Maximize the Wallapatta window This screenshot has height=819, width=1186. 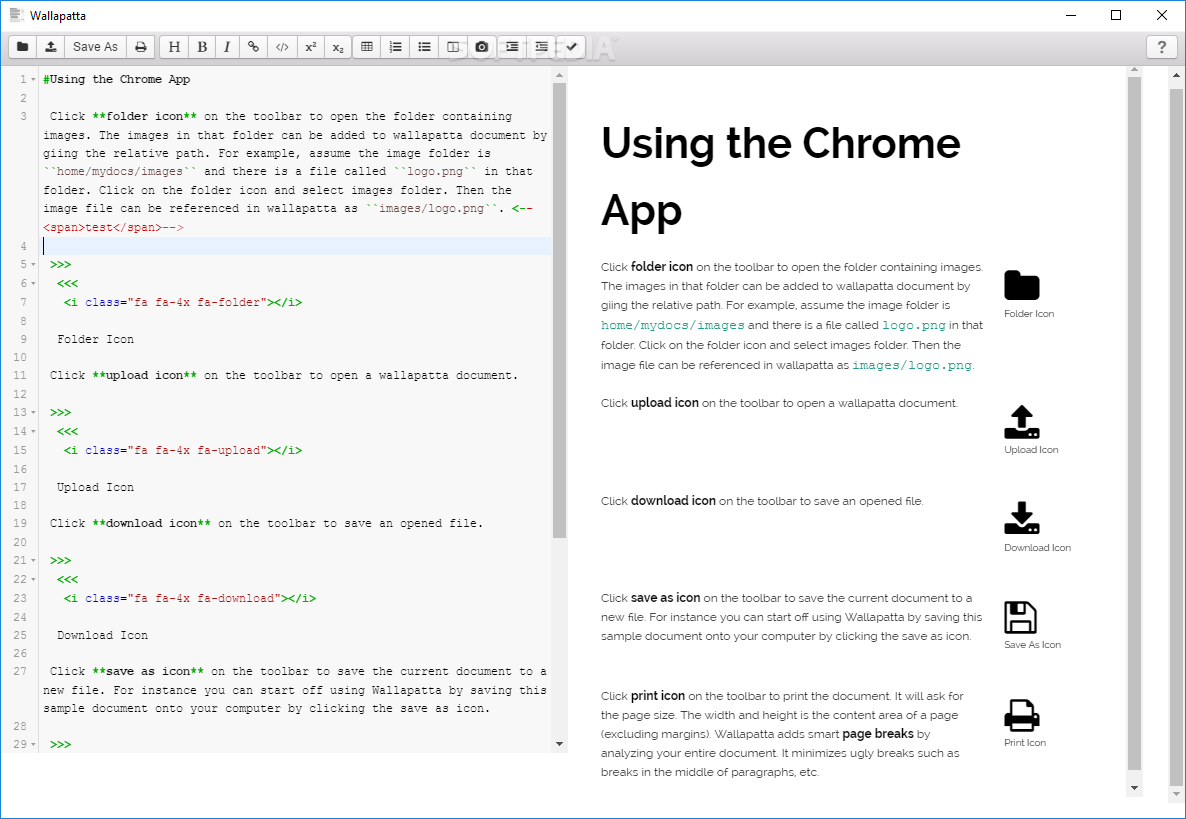(1116, 15)
